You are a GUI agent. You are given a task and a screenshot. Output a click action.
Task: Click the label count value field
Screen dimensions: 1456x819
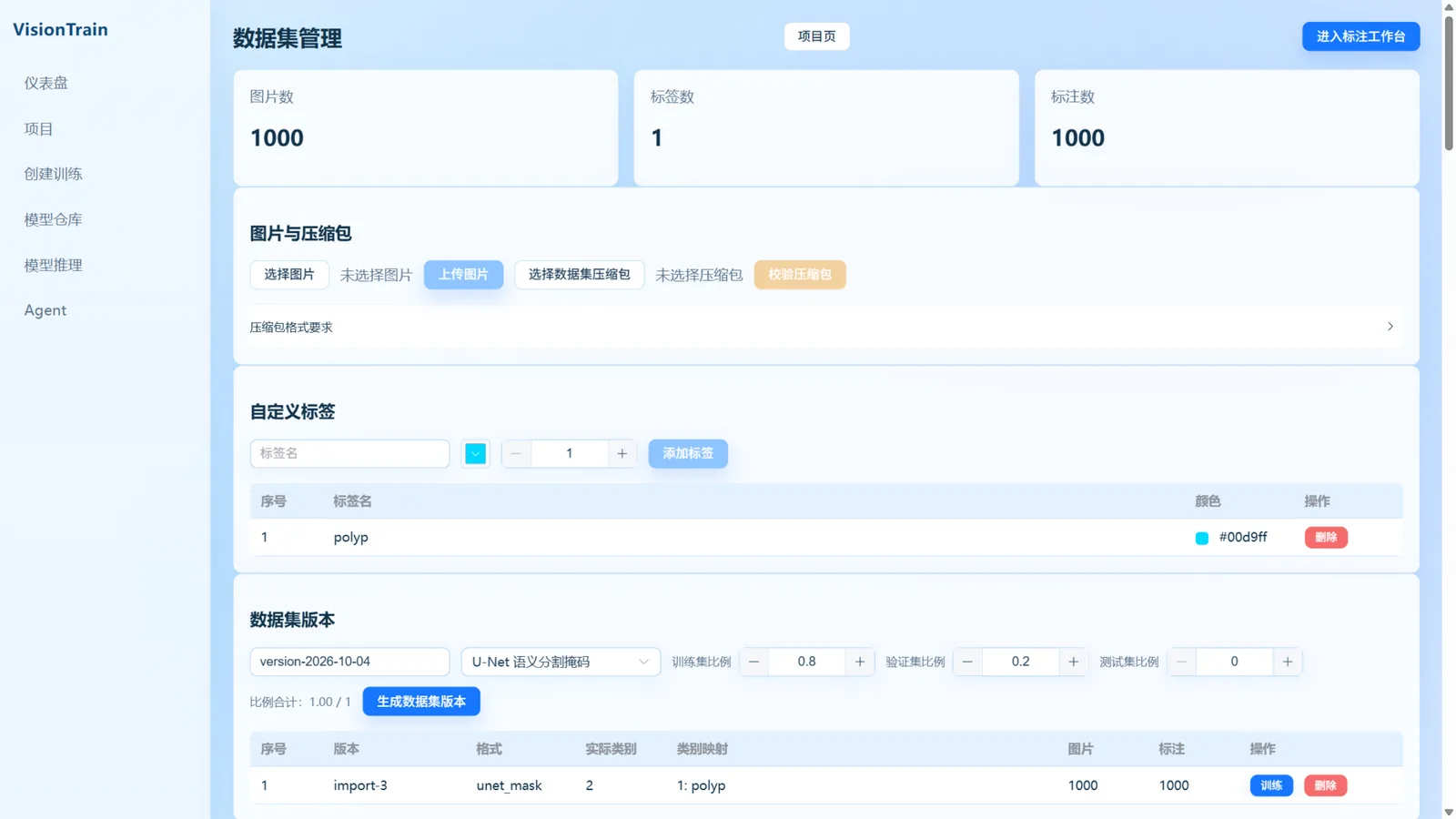pyautogui.click(x=570, y=453)
